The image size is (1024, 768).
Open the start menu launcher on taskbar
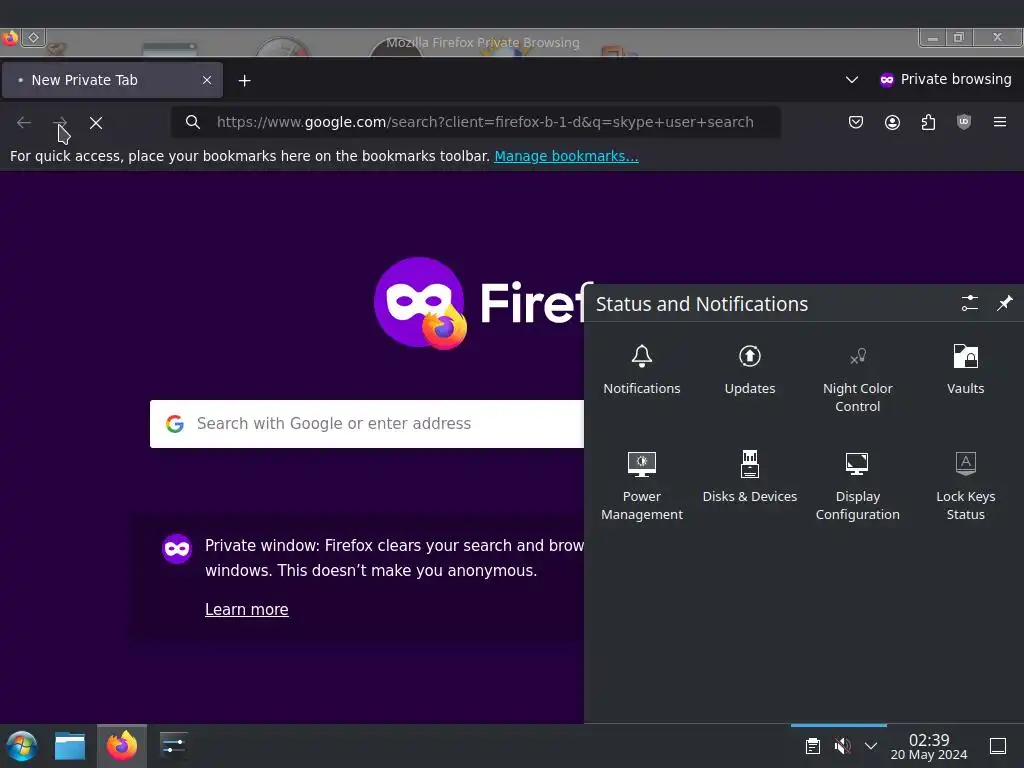coord(22,746)
